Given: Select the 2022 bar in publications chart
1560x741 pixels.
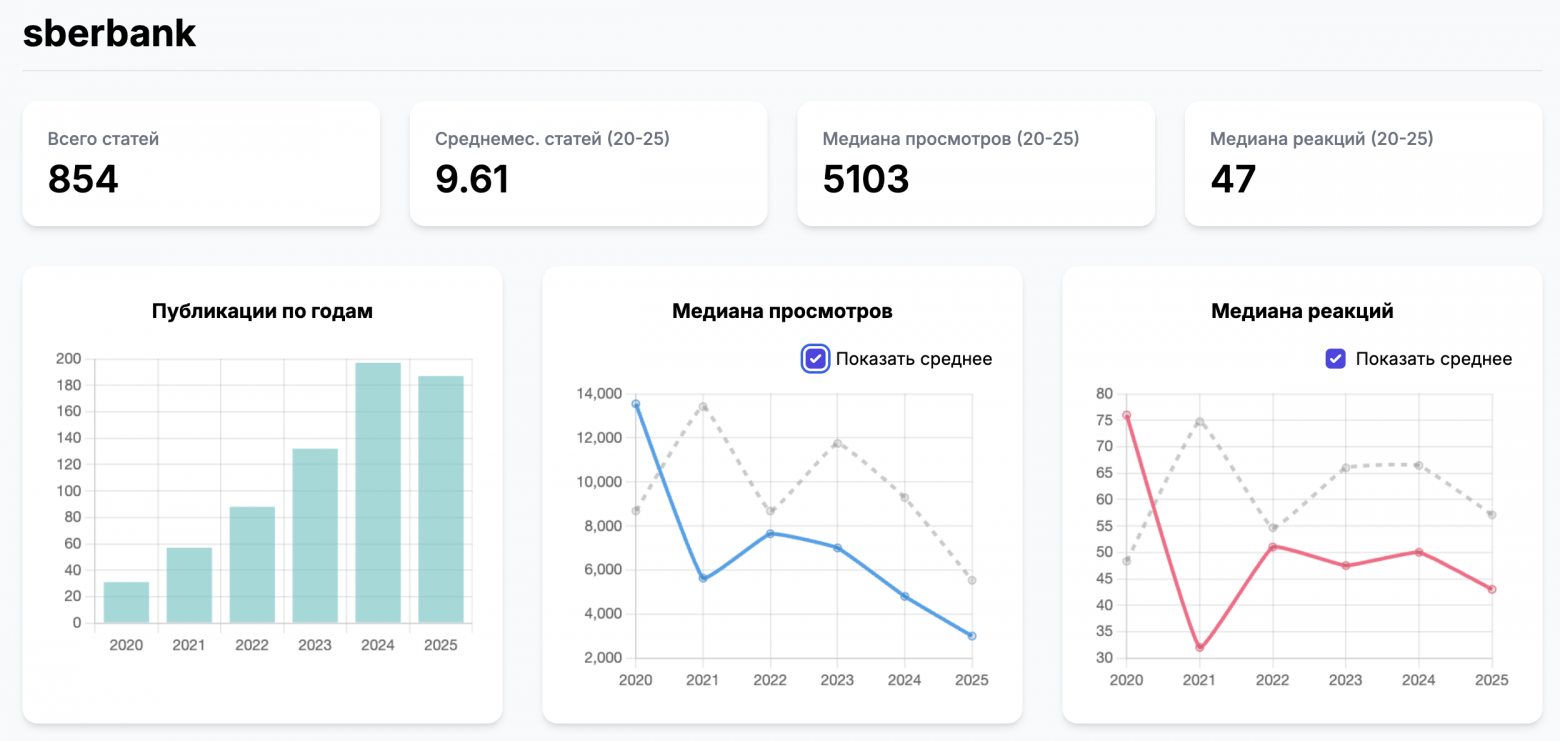Looking at the screenshot, I should point(252,565).
